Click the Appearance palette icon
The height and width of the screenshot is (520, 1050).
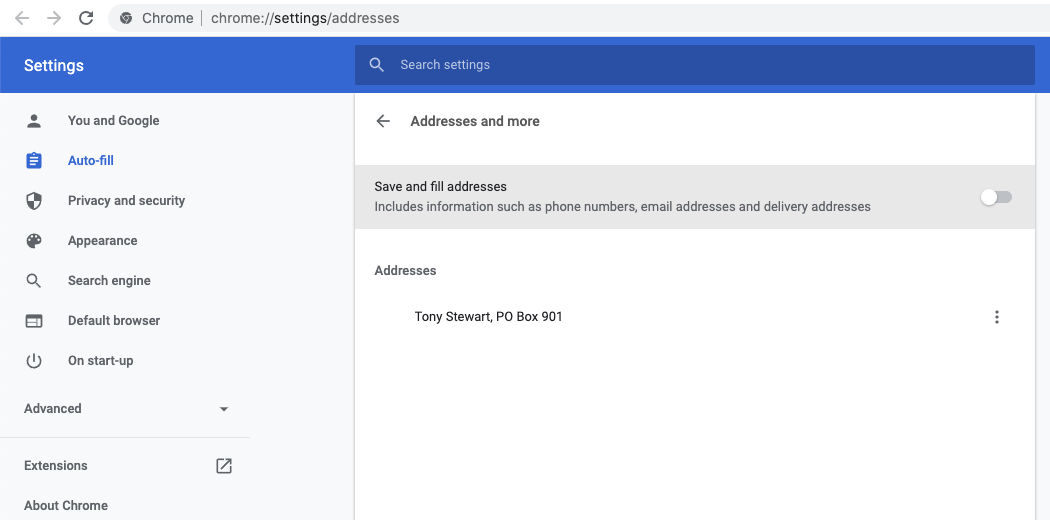point(33,241)
